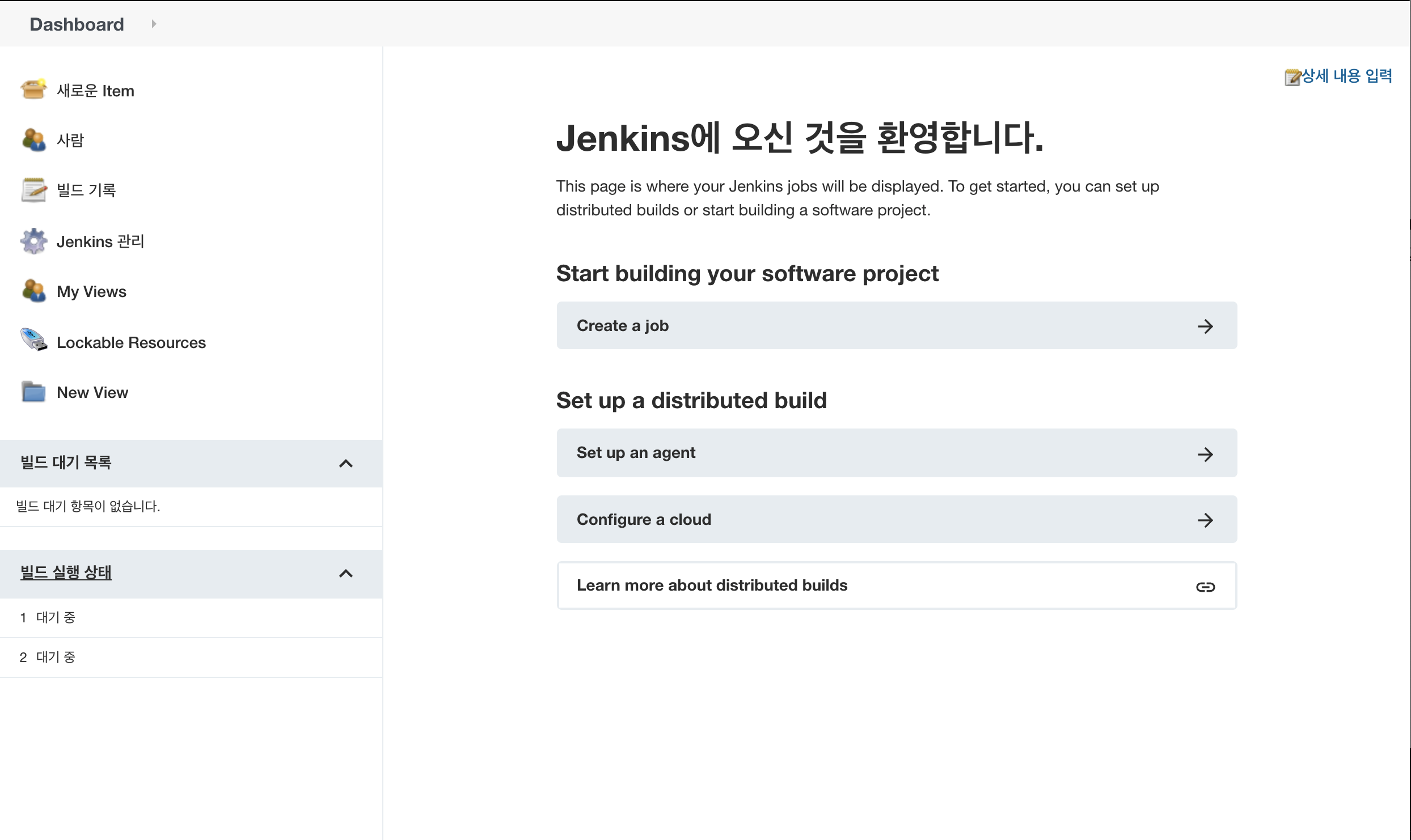Viewport: 1411px width, 840px height.
Task: Click the Lockable Resources USB drive icon
Action: (x=33, y=341)
